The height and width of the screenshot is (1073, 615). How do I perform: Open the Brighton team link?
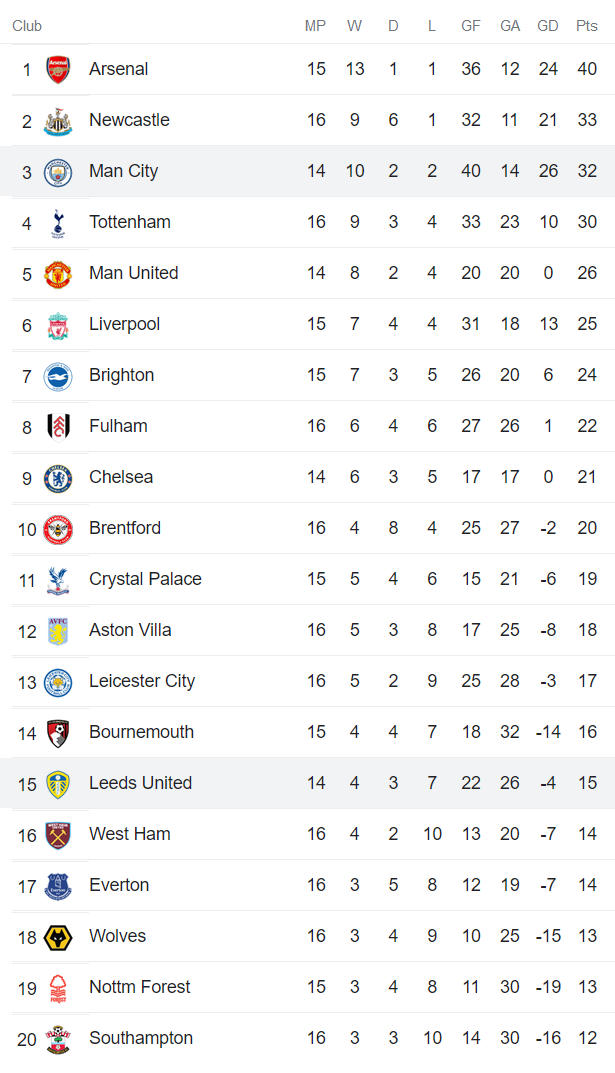[x=121, y=375]
